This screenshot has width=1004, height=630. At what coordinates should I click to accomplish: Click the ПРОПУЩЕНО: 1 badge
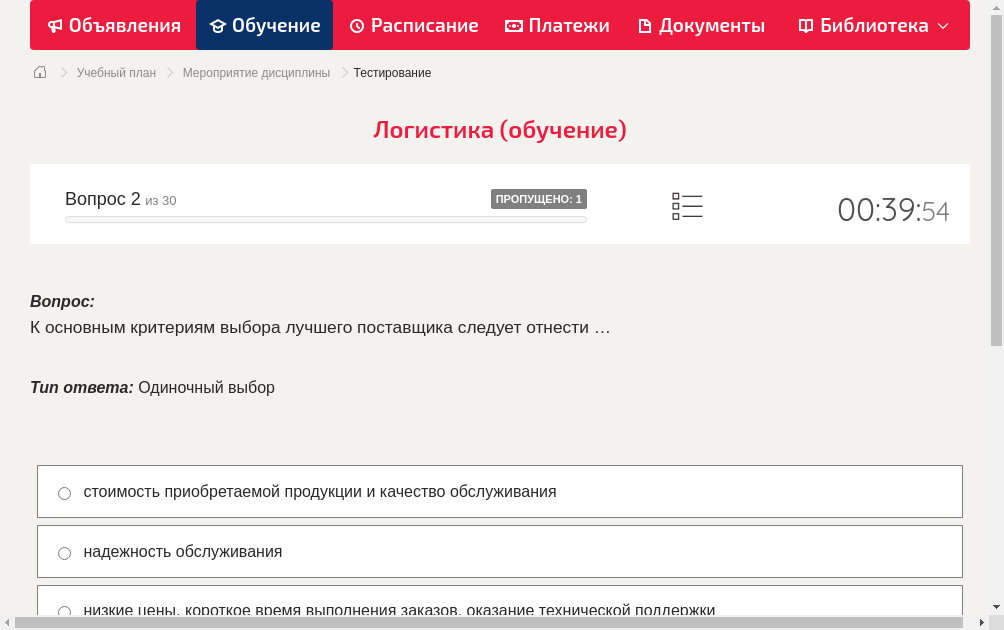(x=539, y=199)
